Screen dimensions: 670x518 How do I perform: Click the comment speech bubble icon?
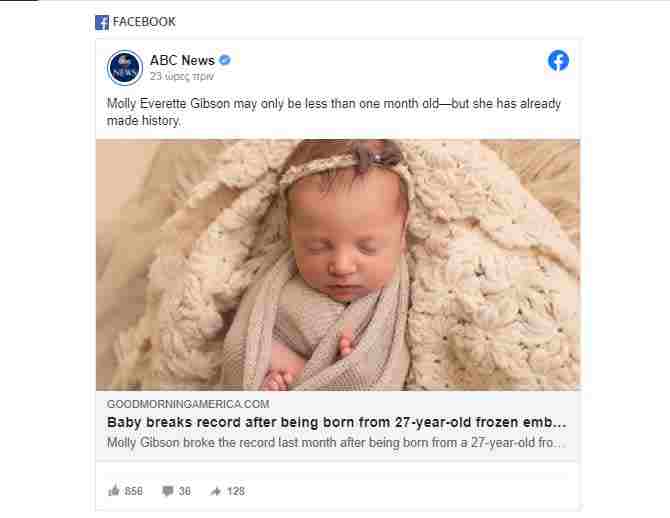pos(168,491)
